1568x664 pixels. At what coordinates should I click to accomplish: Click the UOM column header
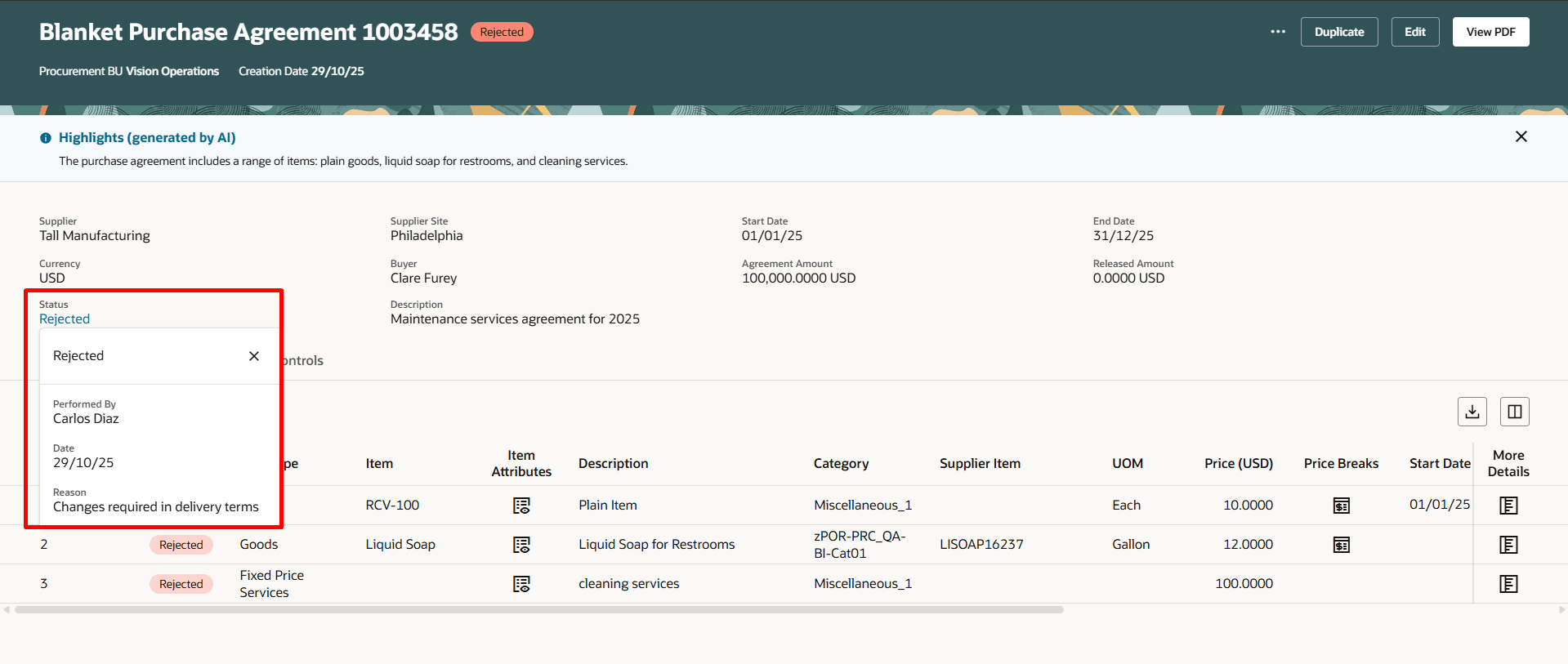[1127, 463]
